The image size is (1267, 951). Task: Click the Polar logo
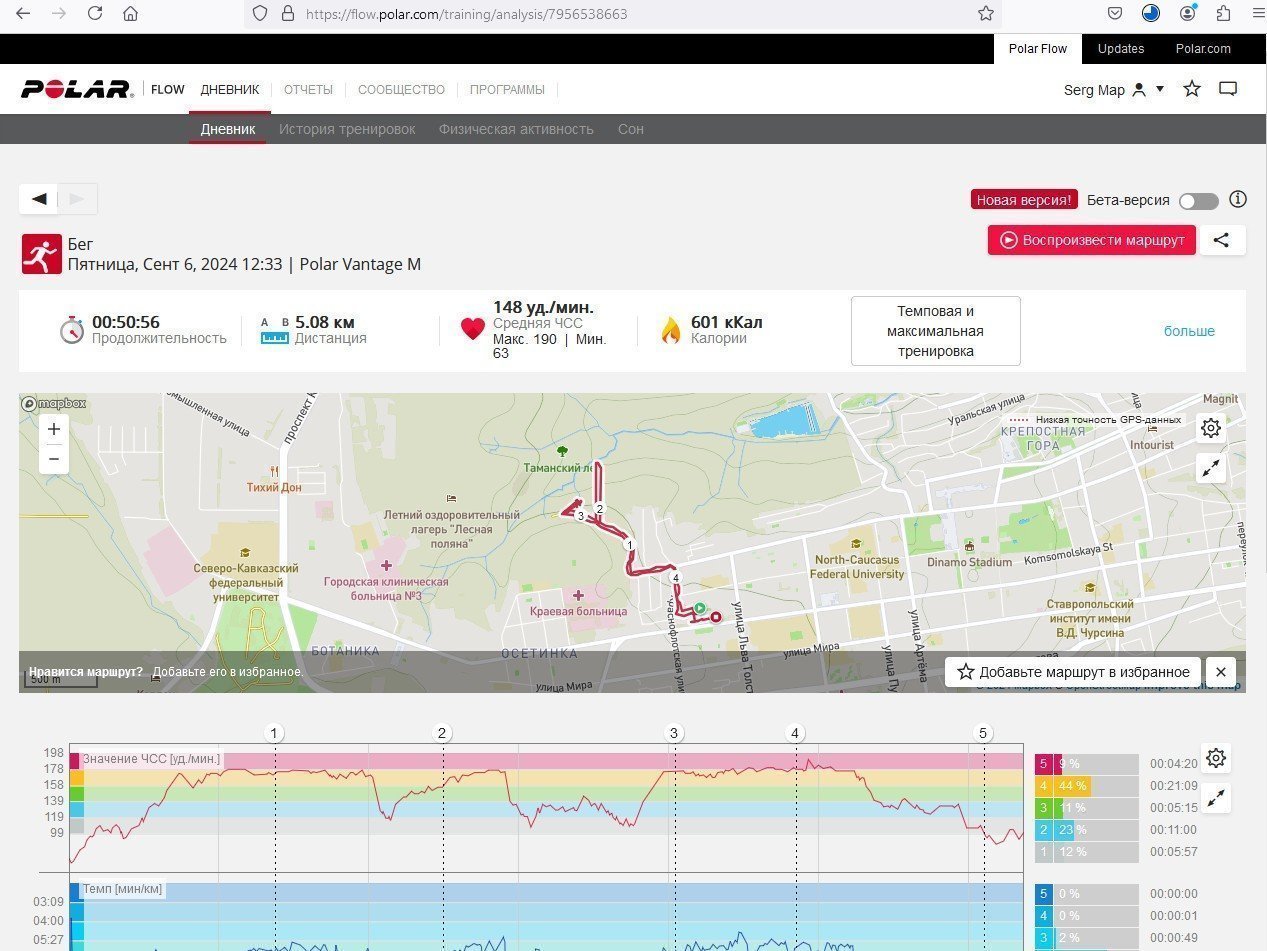[x=77, y=89]
